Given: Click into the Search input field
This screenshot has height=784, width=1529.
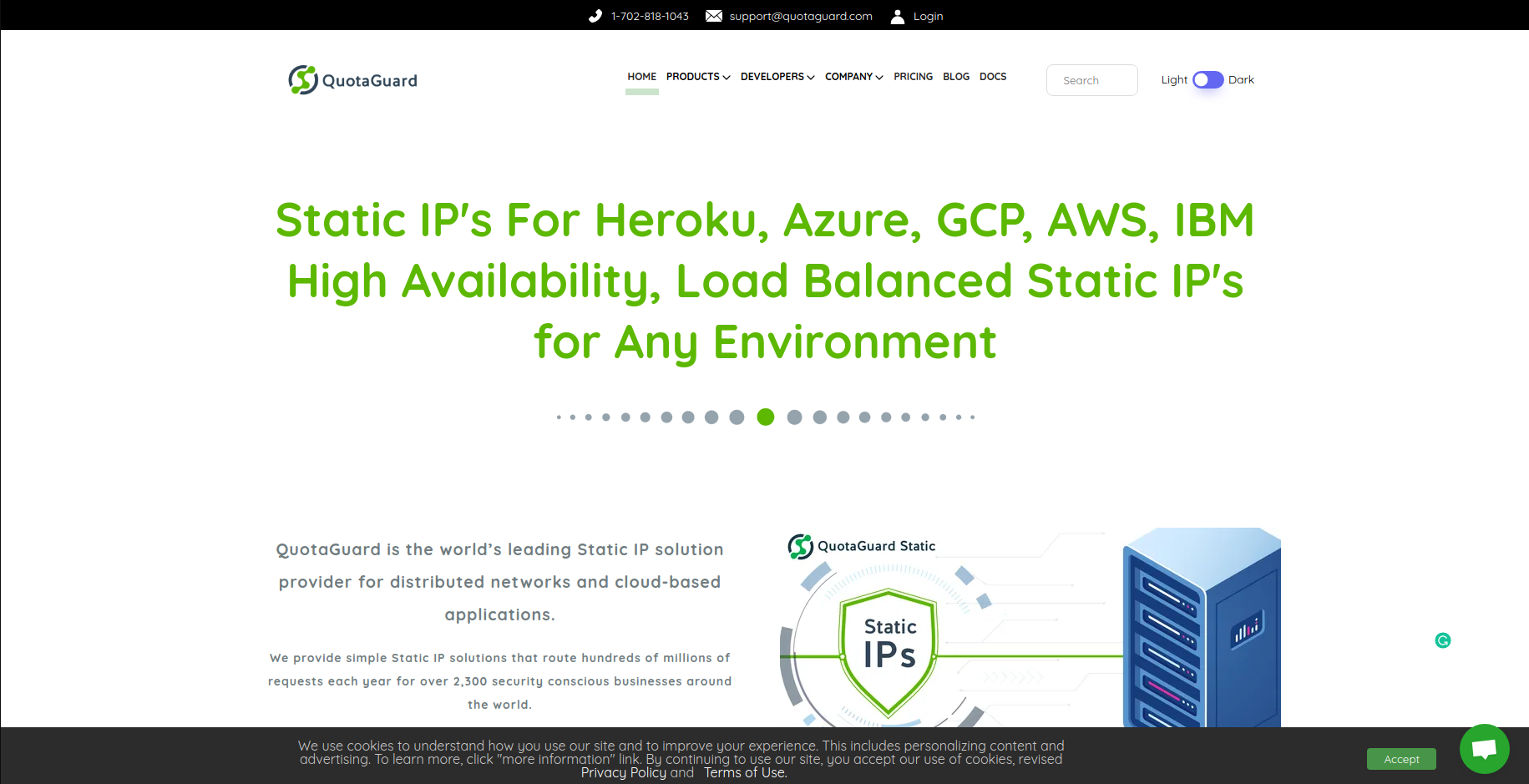Looking at the screenshot, I should (x=1091, y=80).
